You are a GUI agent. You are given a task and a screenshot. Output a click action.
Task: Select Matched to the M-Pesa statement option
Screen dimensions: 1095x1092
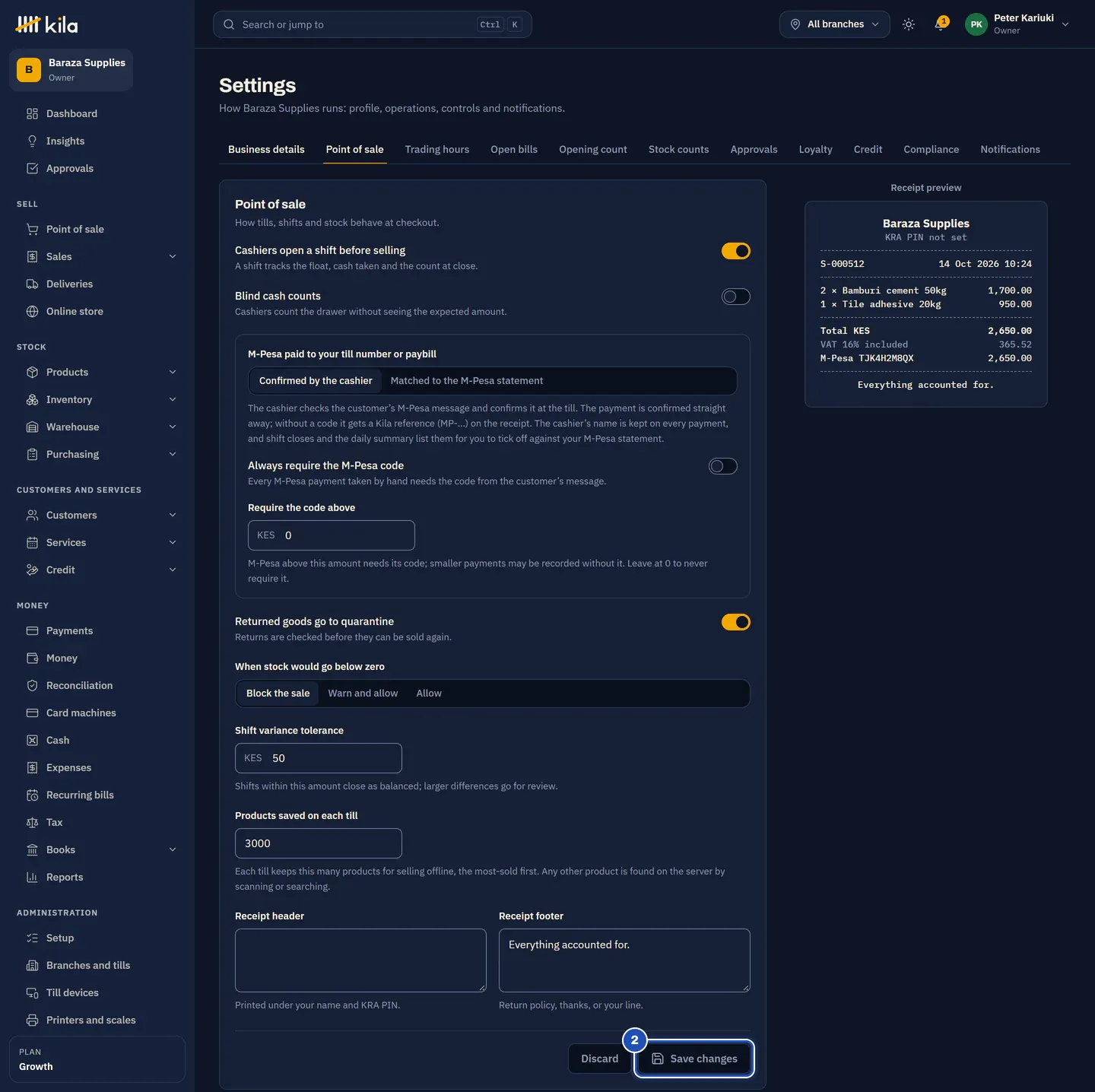(467, 381)
